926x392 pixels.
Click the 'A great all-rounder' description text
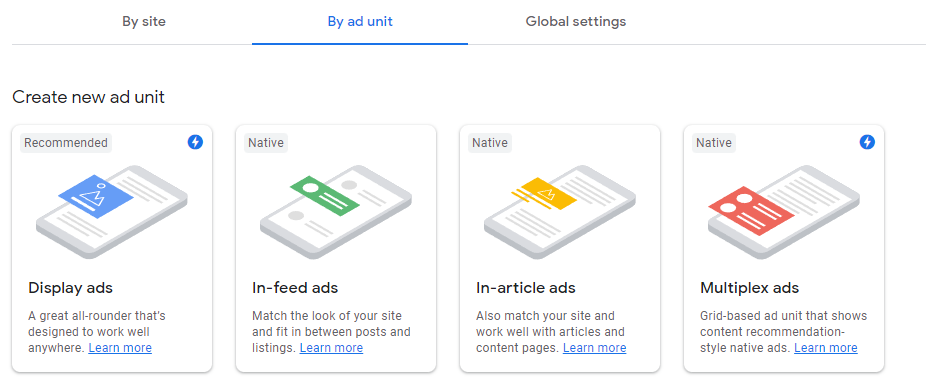[97, 332]
